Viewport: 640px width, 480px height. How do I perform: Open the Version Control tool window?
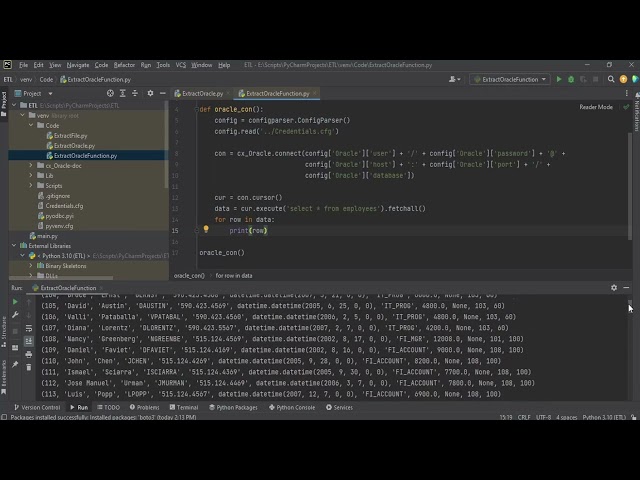[37, 407]
